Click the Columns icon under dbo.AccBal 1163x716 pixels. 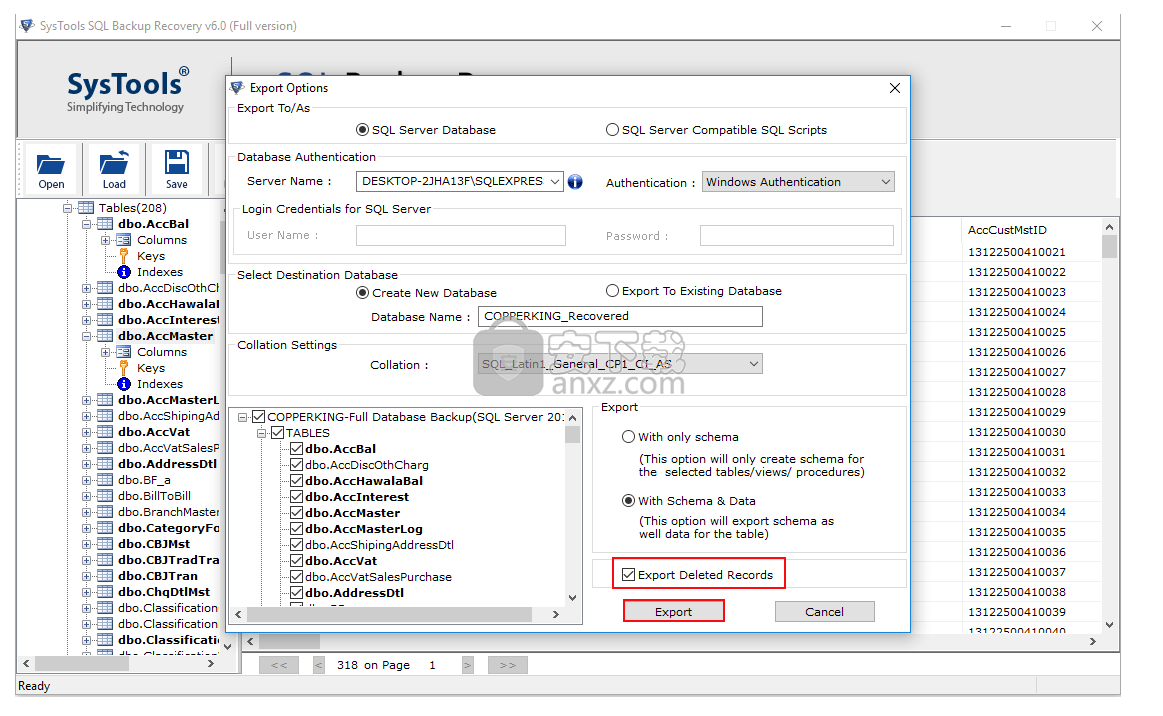(124, 240)
